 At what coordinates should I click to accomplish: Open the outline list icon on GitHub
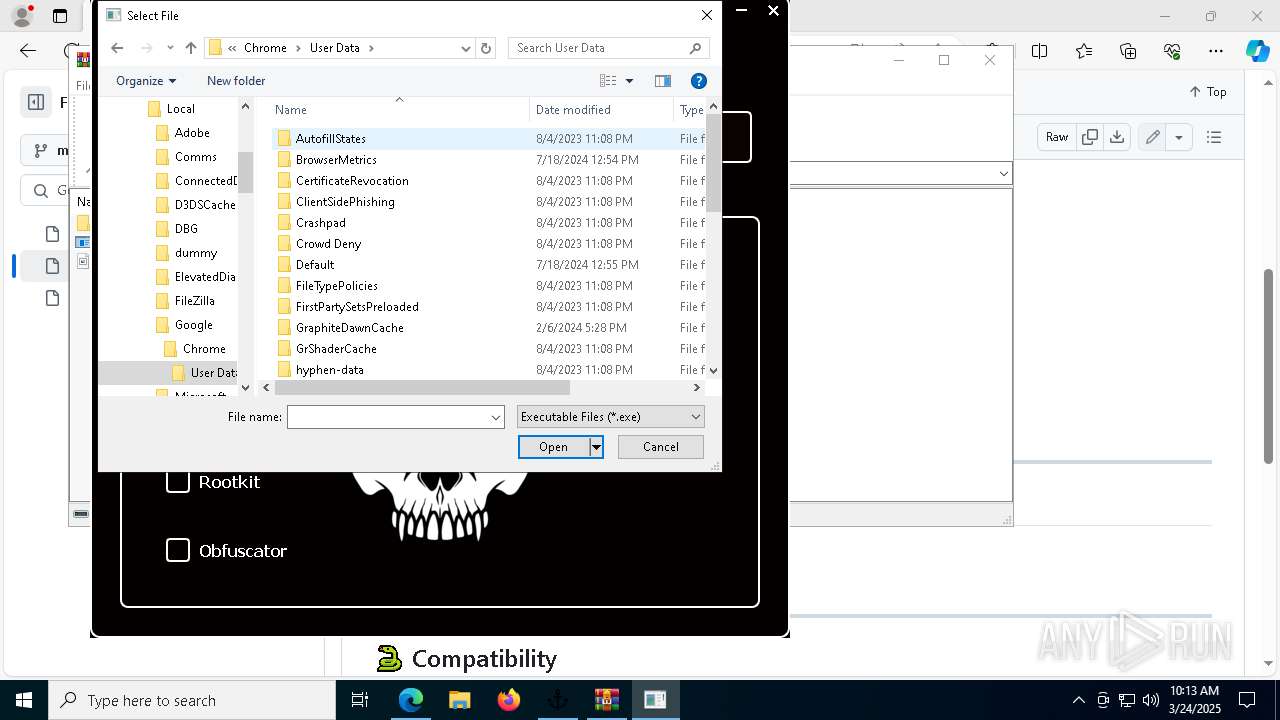(x=1214, y=137)
